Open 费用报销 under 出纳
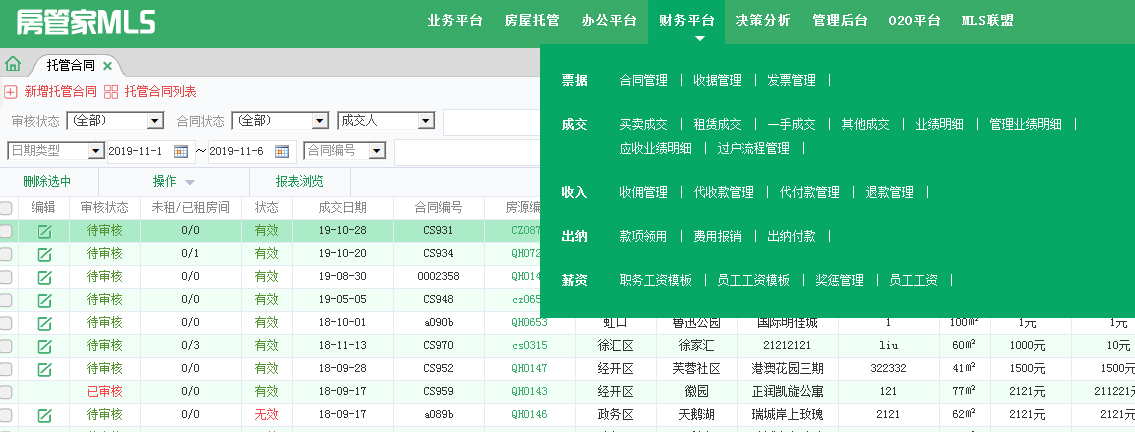The height and width of the screenshot is (432, 1135). [x=717, y=237]
